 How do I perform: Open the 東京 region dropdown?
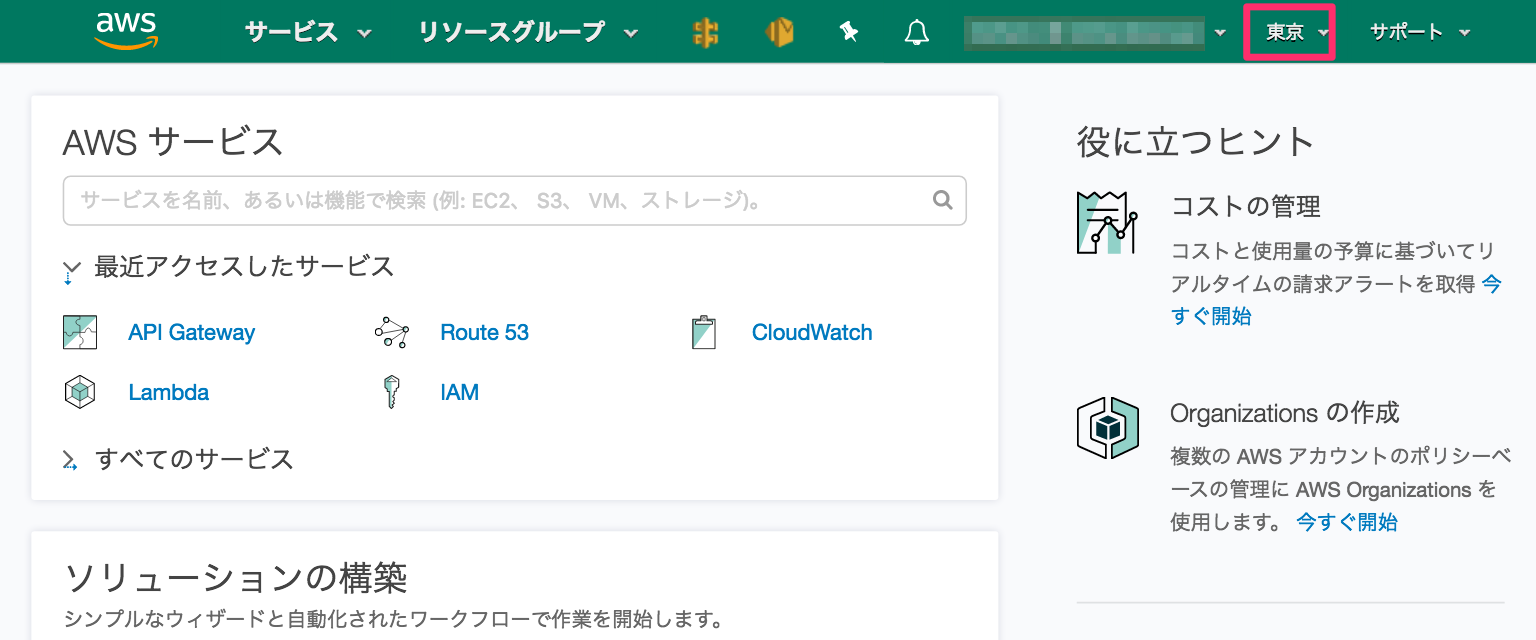(x=1289, y=31)
